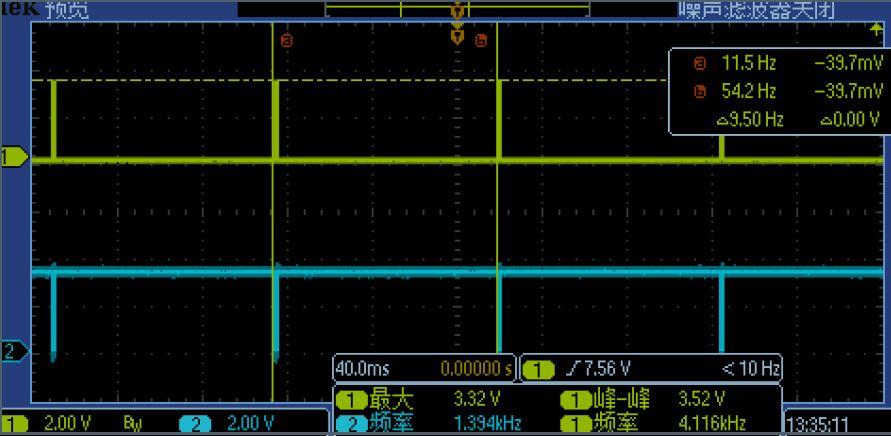The width and height of the screenshot is (891, 436).
Task: Click the 7.56 V trigger level value
Action: (605, 370)
